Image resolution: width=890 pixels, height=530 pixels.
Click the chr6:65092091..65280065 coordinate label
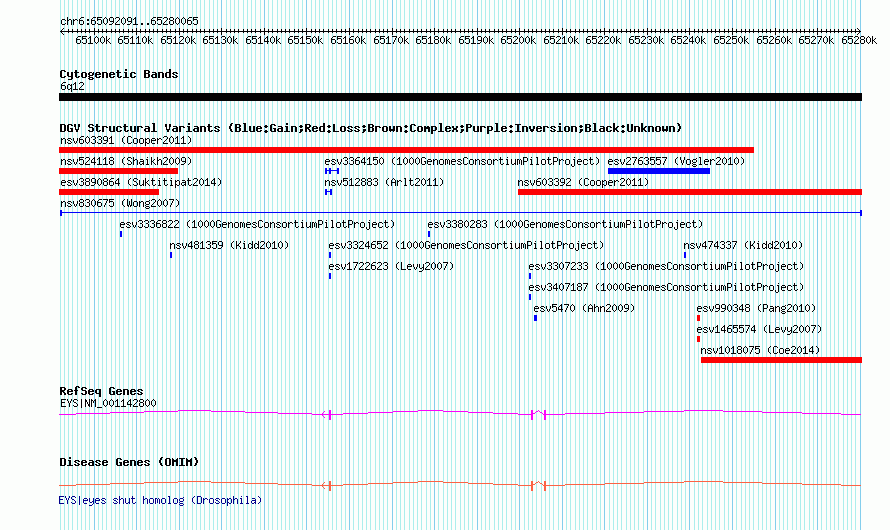[x=129, y=22]
